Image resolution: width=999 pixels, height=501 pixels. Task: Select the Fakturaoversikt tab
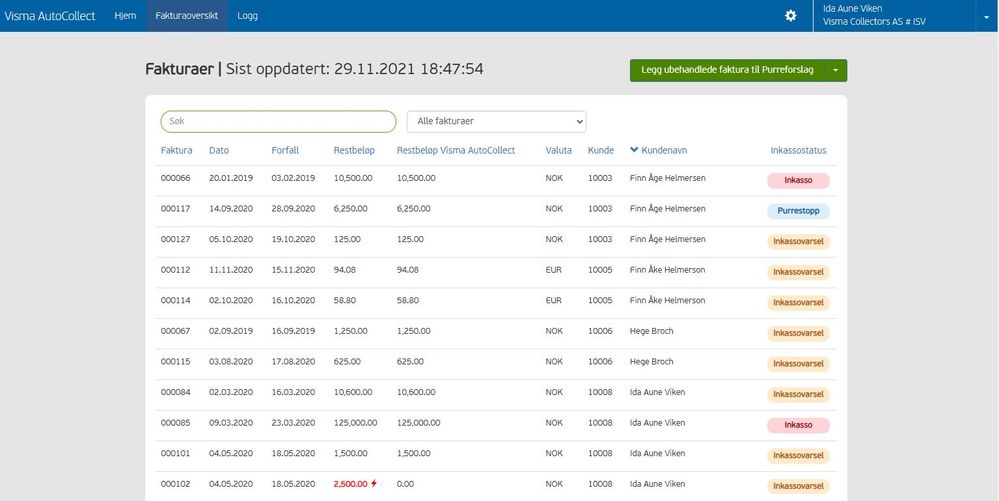click(187, 16)
